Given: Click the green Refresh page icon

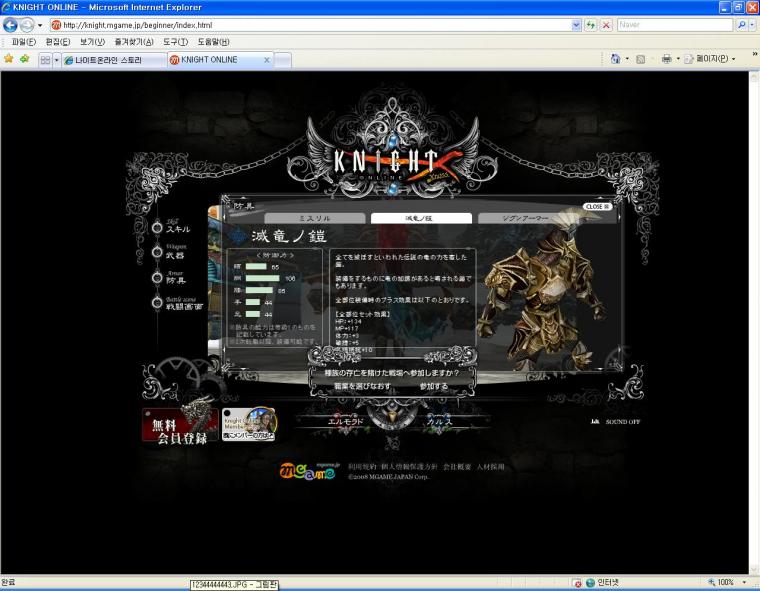Looking at the screenshot, I should pyautogui.click(x=591, y=25).
